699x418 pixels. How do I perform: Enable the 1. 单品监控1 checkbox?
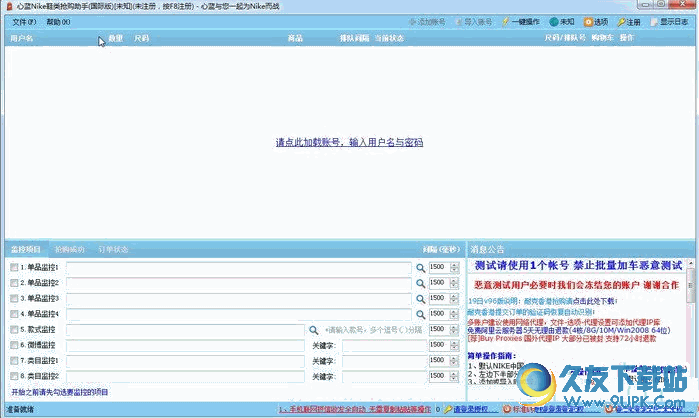pos(14,267)
